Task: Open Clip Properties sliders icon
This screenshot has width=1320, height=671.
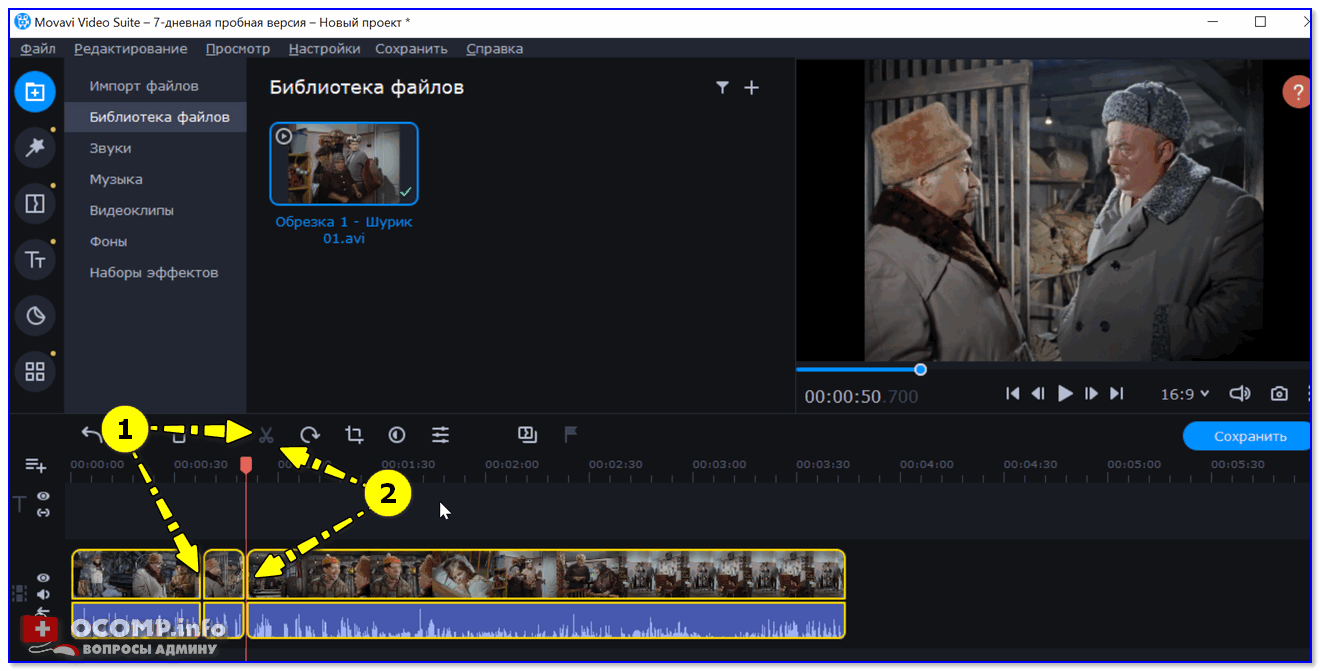Action: pyautogui.click(x=441, y=435)
